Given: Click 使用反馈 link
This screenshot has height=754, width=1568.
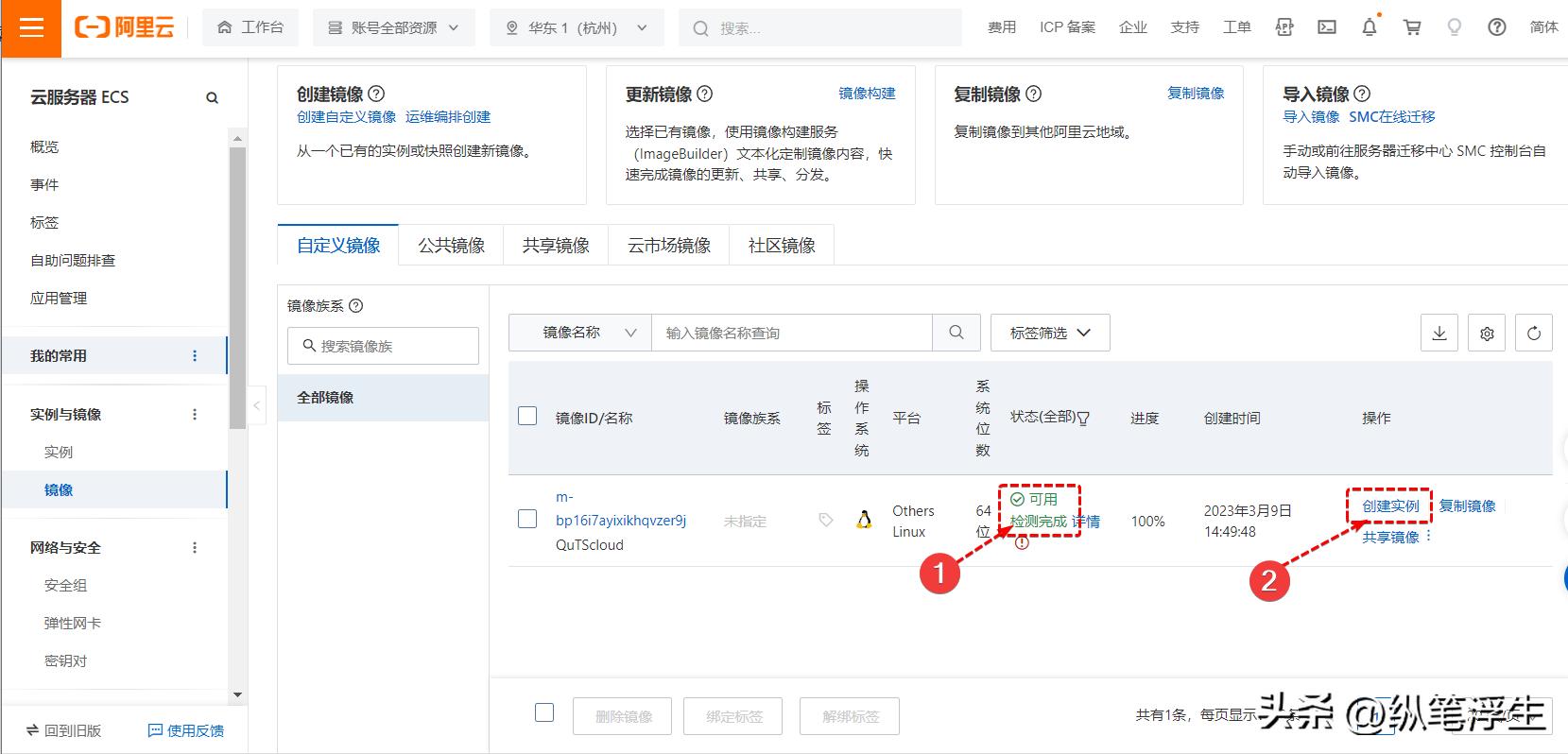Looking at the screenshot, I should click(x=186, y=730).
